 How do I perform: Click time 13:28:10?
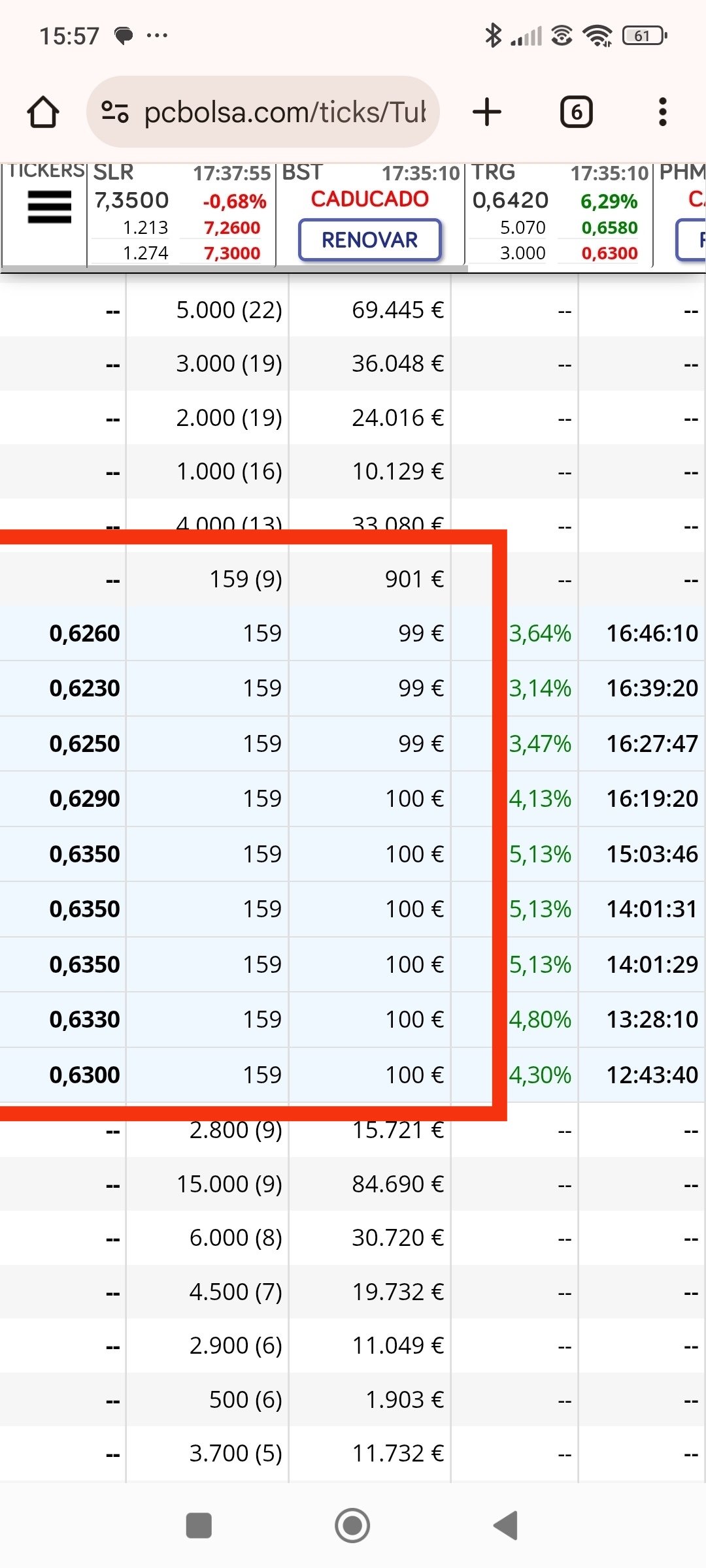click(652, 1019)
